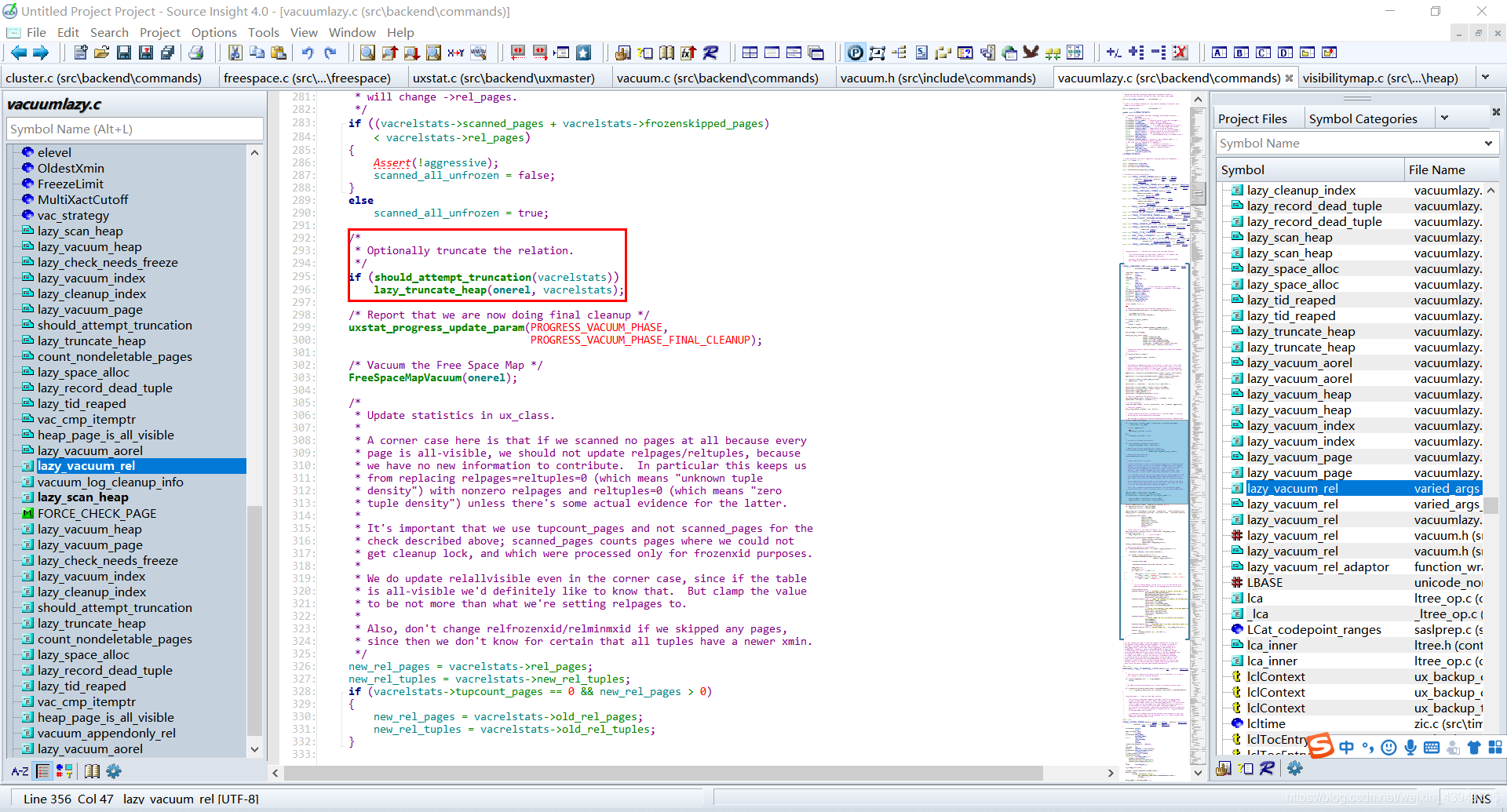Screen dimensions: 1507x812
Task: Open settings gear in right project panel
Action: tap(1294, 769)
